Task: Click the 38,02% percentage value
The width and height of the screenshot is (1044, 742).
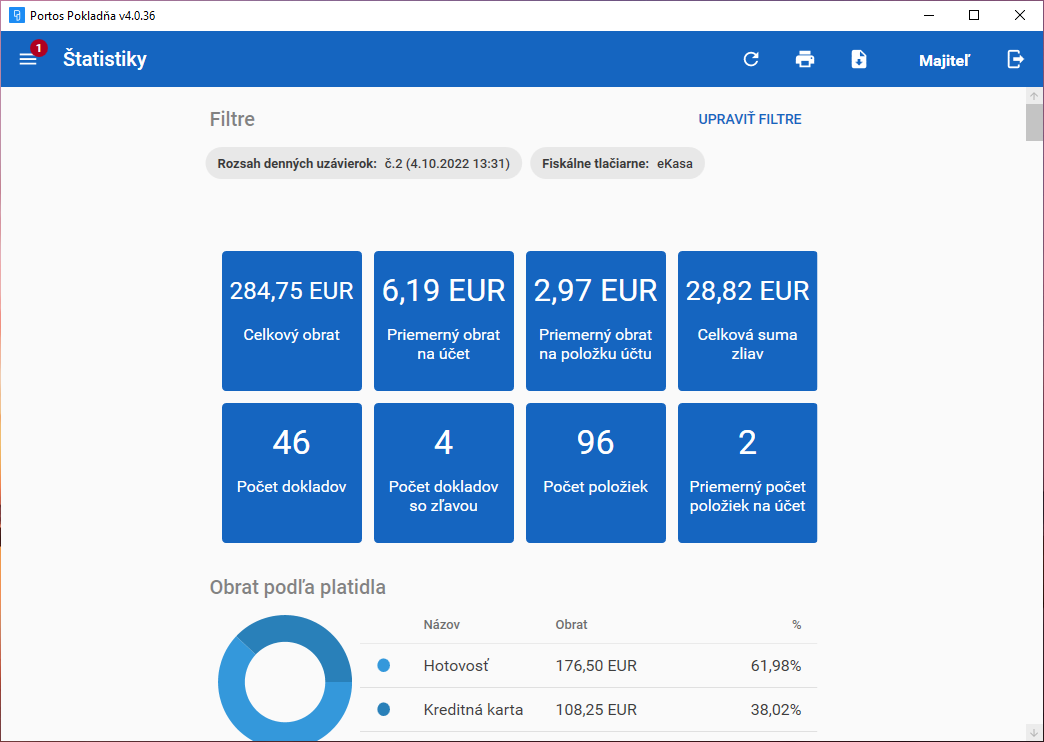Action: click(776, 710)
